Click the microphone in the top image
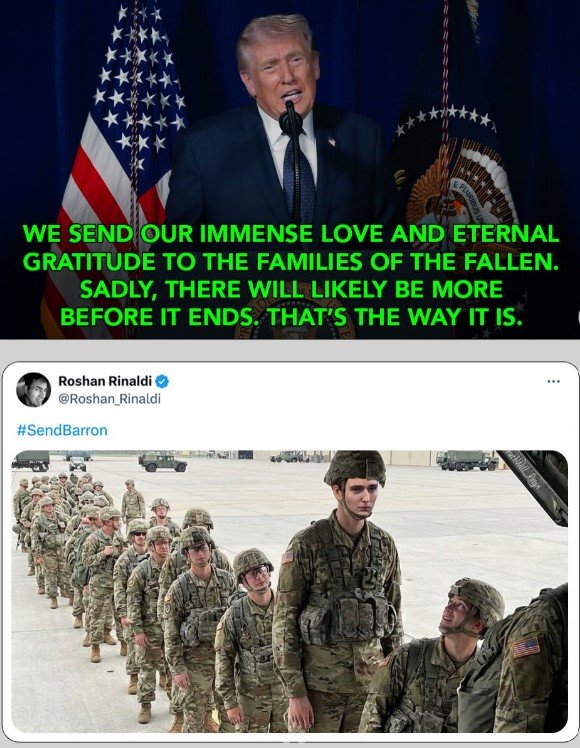This screenshot has height=748, width=580. (x=290, y=119)
